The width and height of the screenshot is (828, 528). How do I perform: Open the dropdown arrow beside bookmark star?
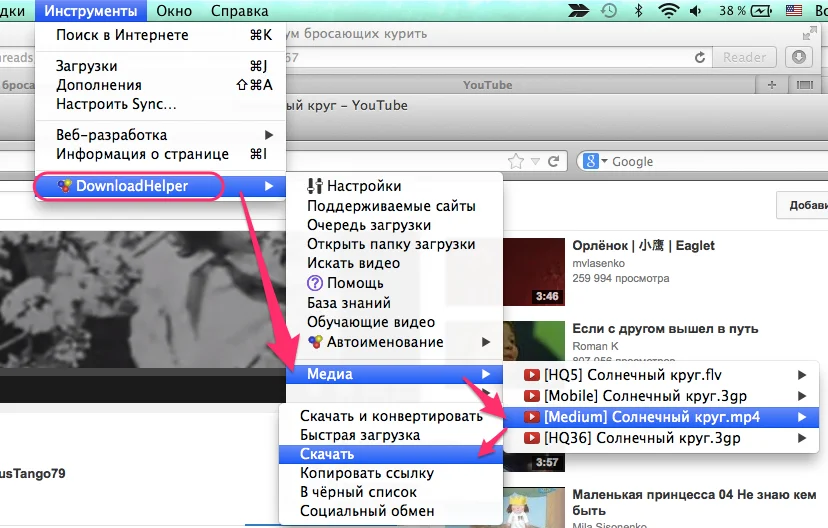pyautogui.click(x=535, y=162)
